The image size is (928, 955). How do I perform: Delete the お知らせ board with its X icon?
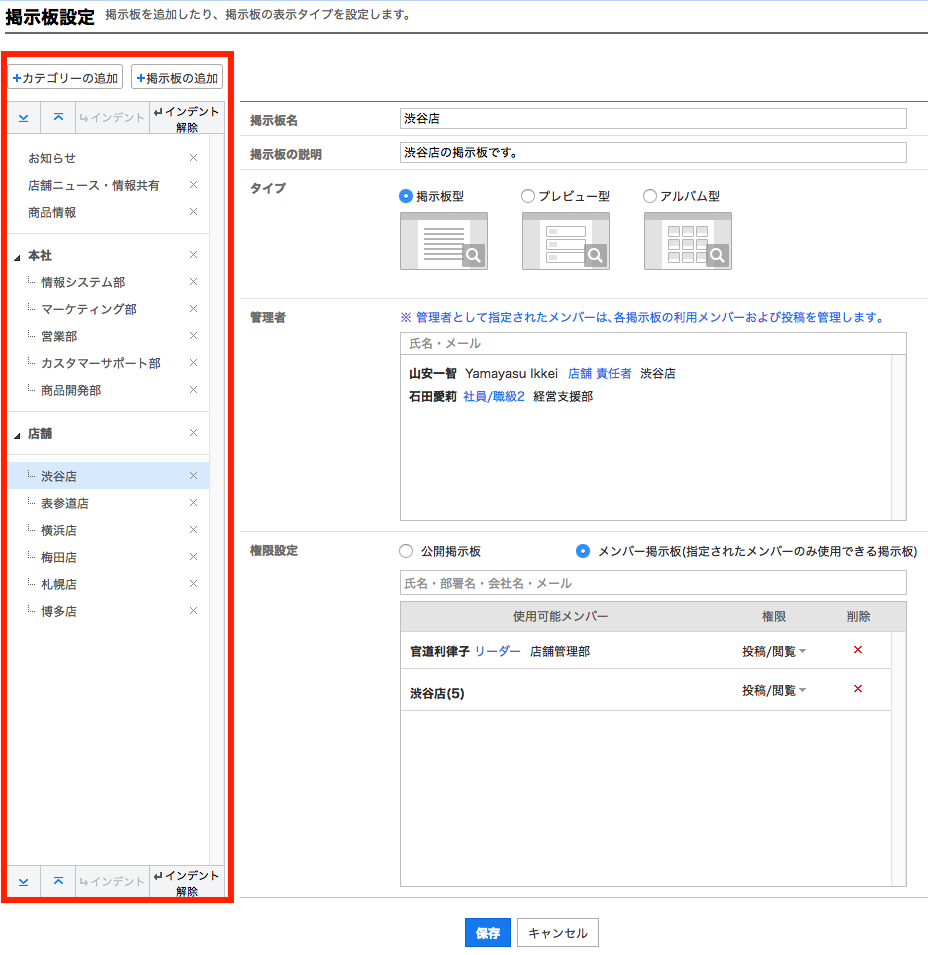(x=193, y=158)
